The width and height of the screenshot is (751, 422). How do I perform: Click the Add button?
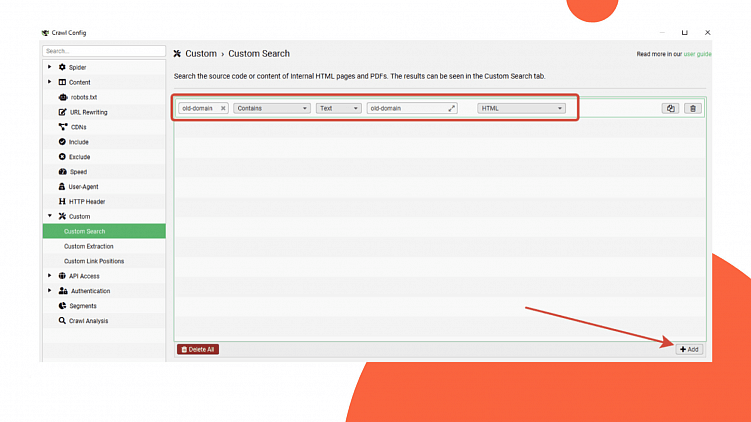coord(689,349)
